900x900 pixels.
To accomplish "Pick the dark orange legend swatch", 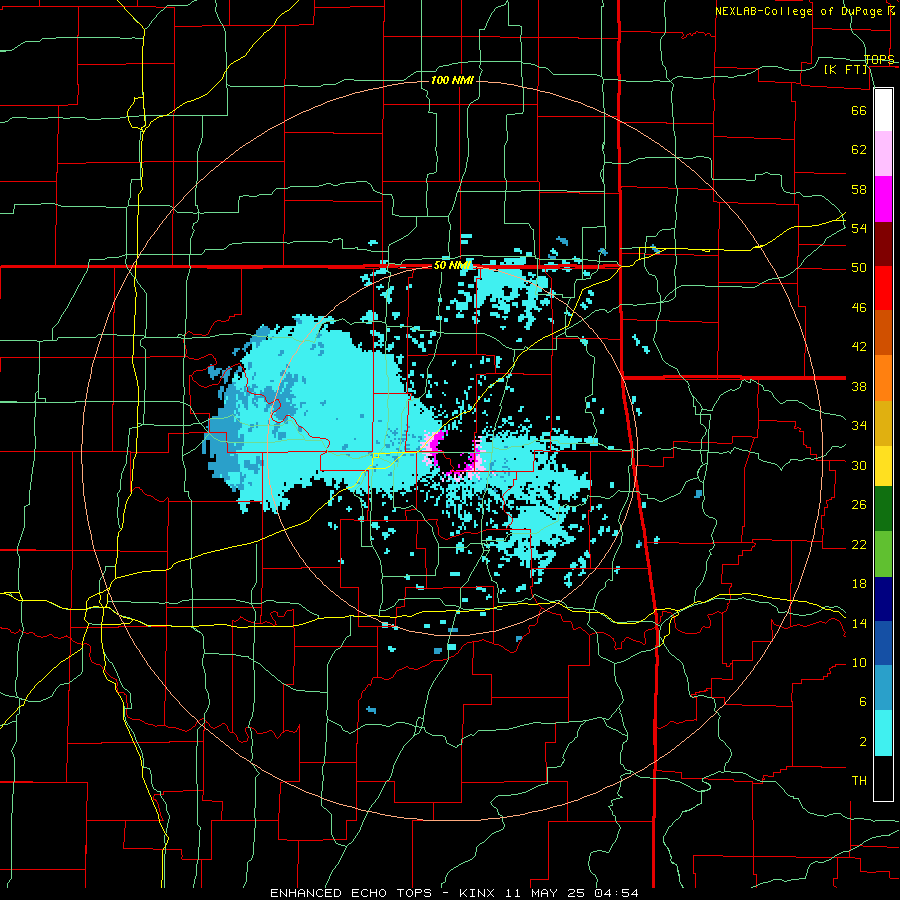I will 883,332.
